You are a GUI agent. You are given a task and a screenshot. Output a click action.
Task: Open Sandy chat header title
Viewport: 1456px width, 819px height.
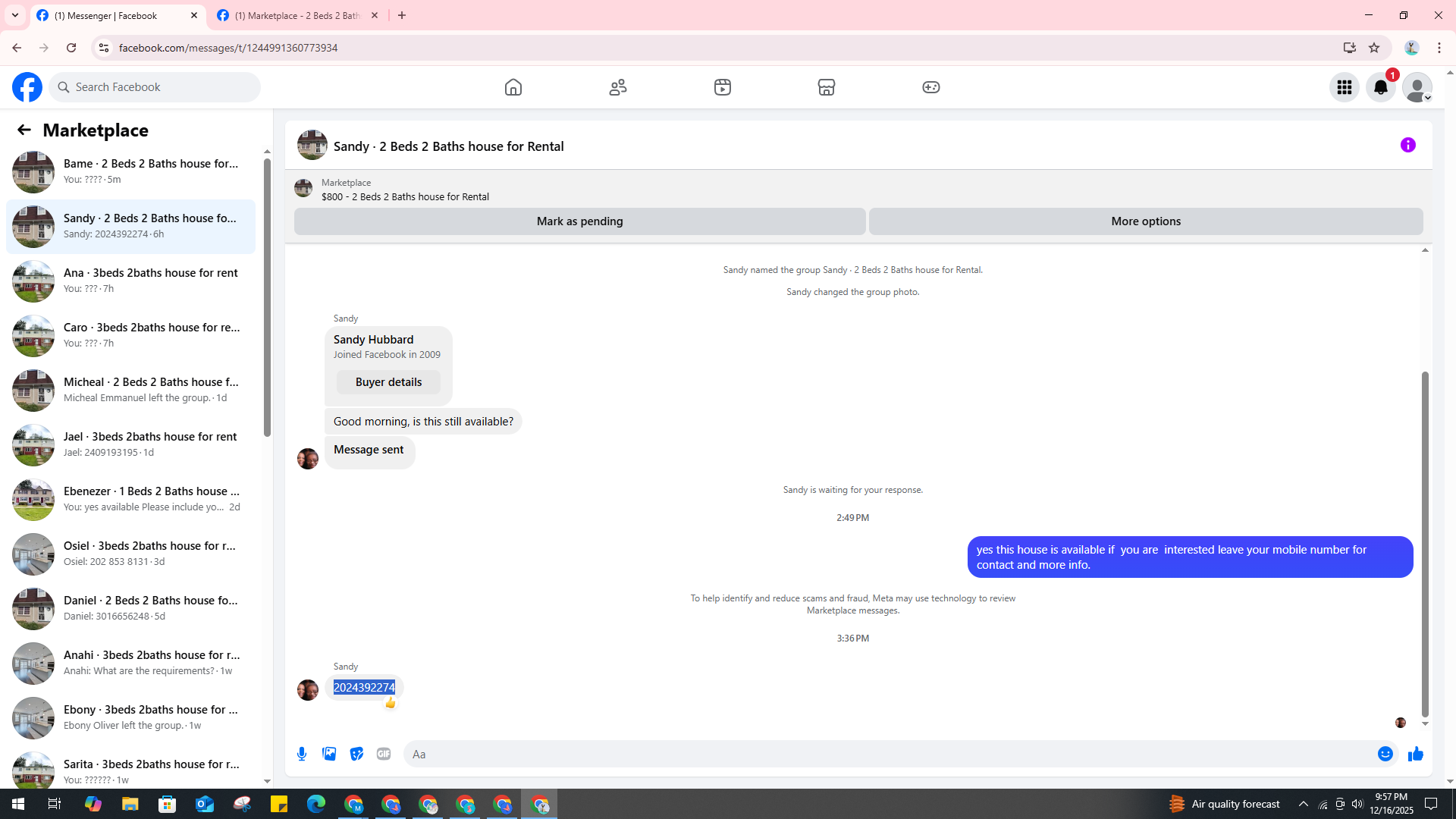[449, 146]
